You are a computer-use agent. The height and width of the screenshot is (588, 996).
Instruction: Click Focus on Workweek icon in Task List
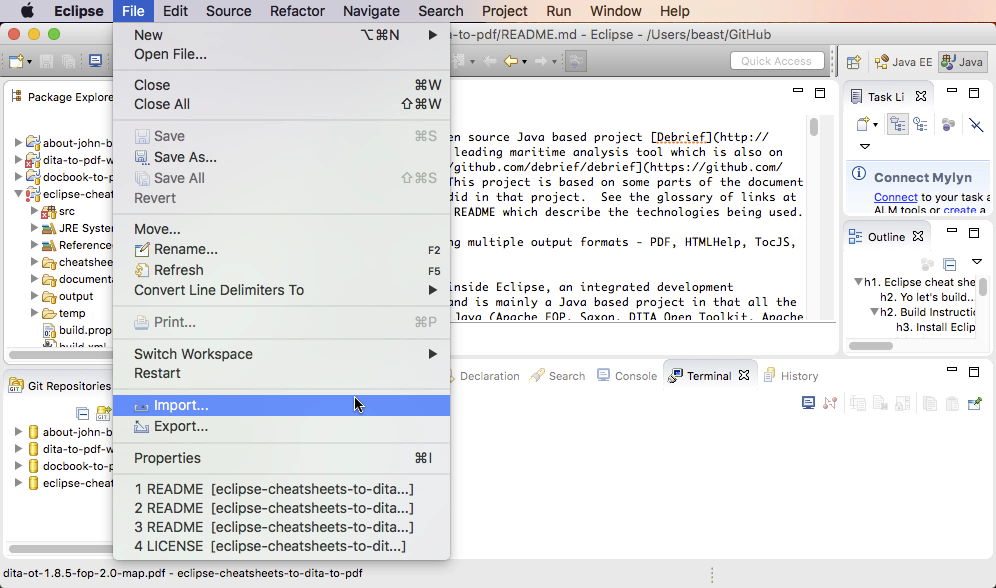[948, 124]
